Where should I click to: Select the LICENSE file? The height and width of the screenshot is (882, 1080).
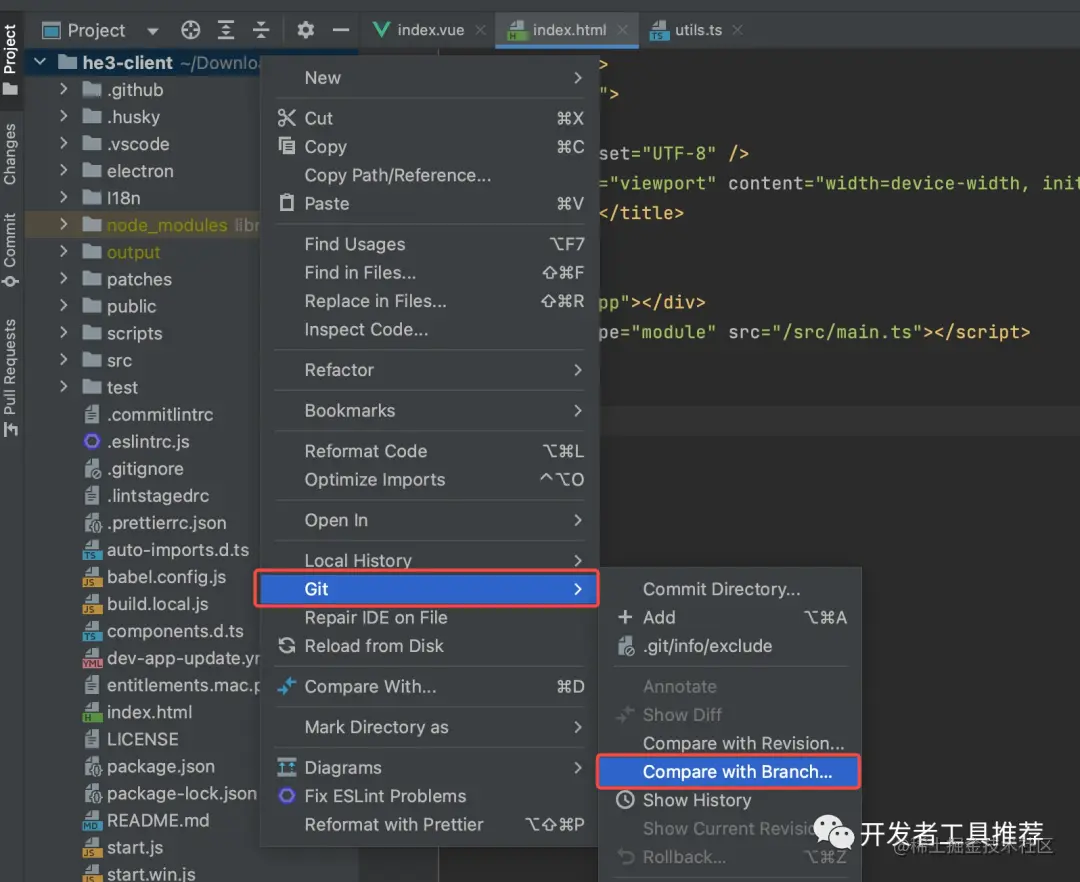143,739
